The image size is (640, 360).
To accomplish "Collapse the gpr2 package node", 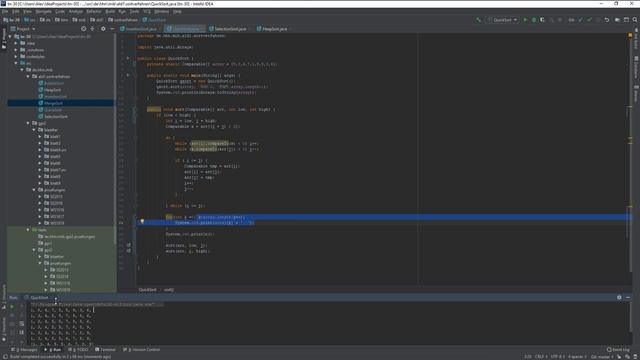I will (x=28, y=123).
